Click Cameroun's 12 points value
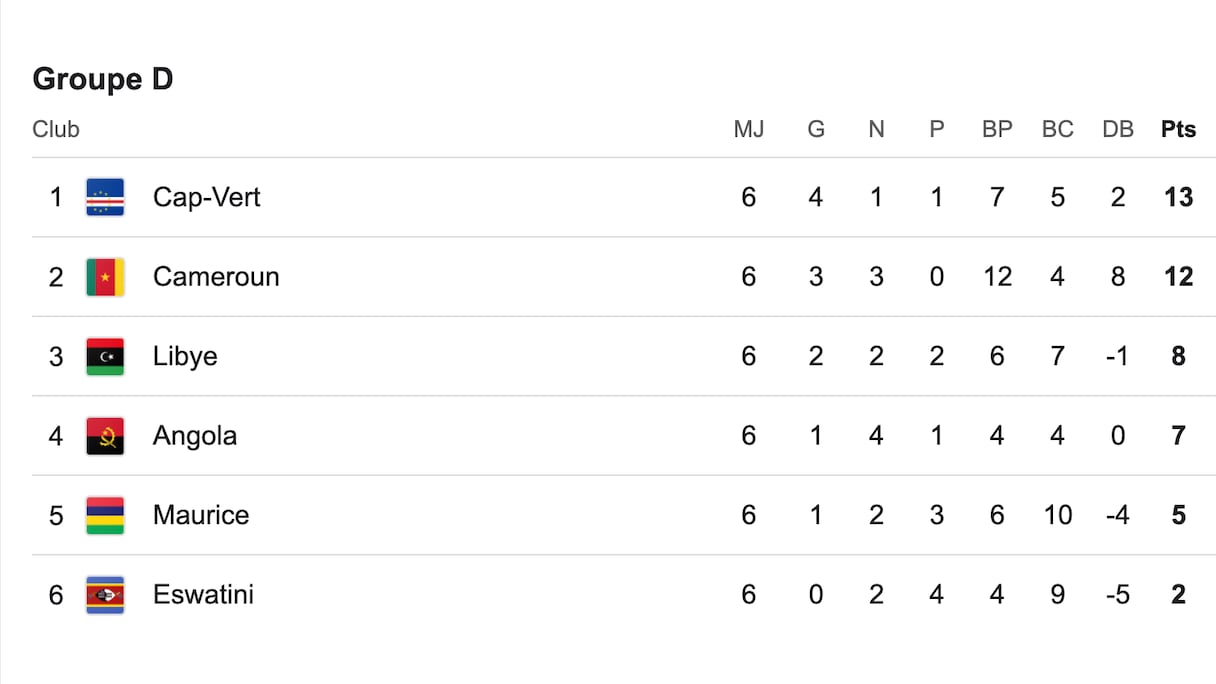Image resolution: width=1216 pixels, height=684 pixels. click(1178, 277)
